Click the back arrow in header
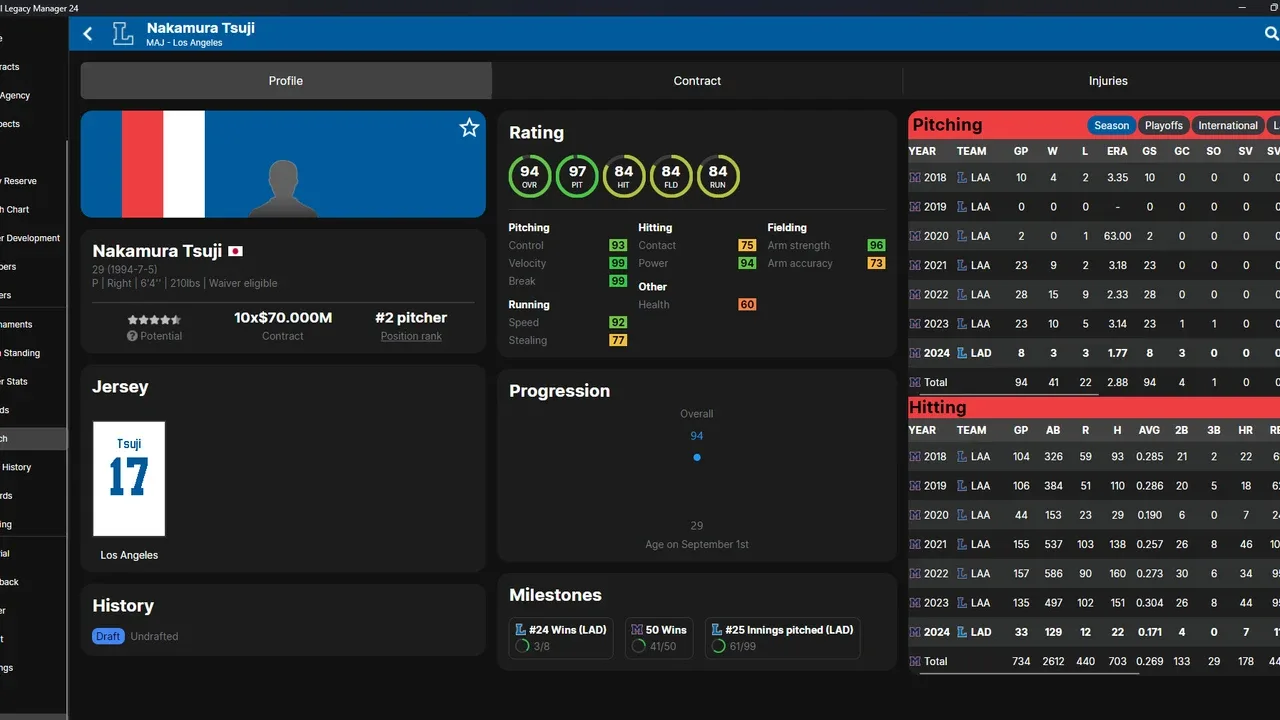 point(88,34)
